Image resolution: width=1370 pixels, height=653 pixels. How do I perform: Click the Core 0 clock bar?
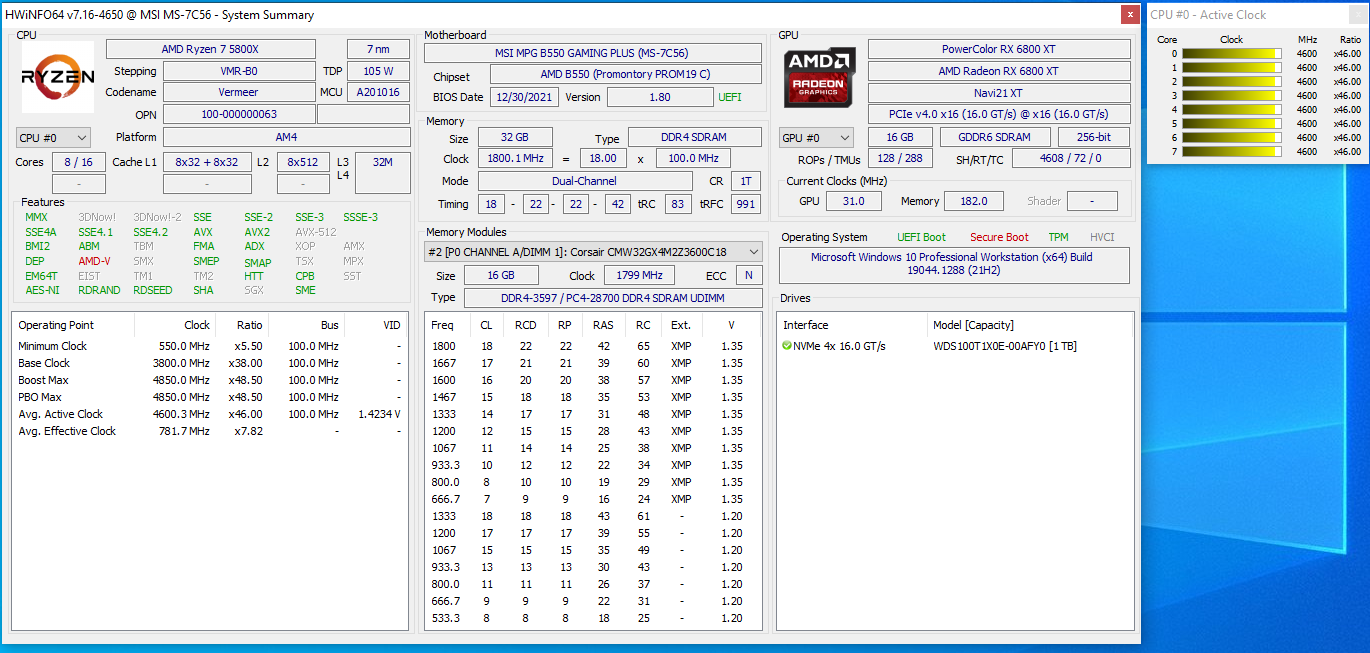pyautogui.click(x=1232, y=54)
